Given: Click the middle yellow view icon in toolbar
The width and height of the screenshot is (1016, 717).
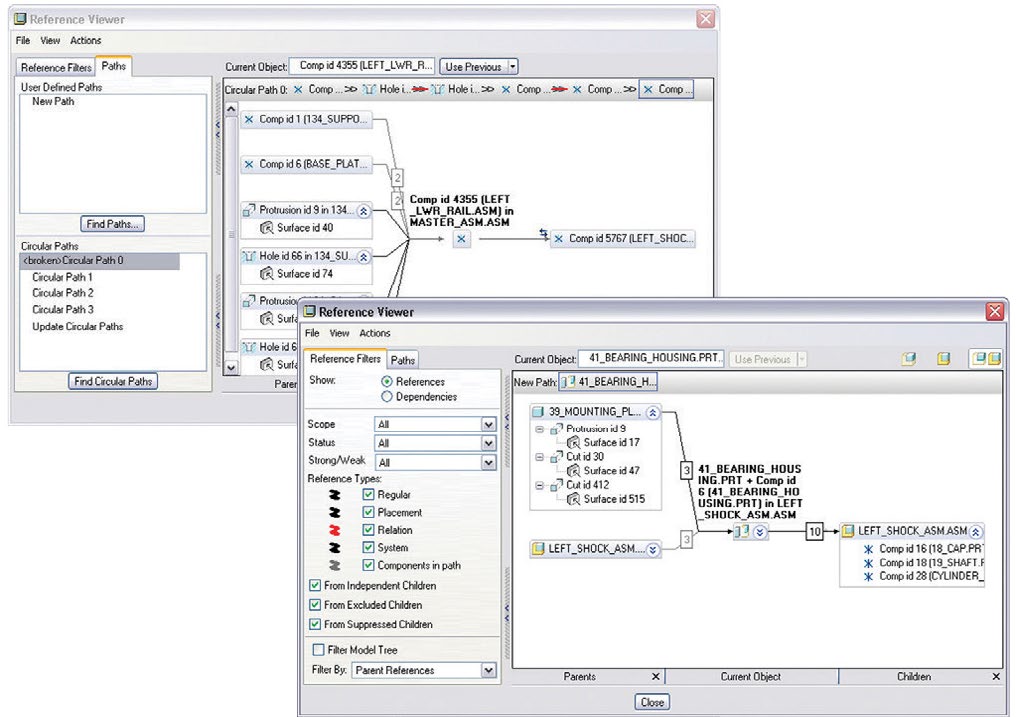Looking at the screenshot, I should tap(943, 359).
